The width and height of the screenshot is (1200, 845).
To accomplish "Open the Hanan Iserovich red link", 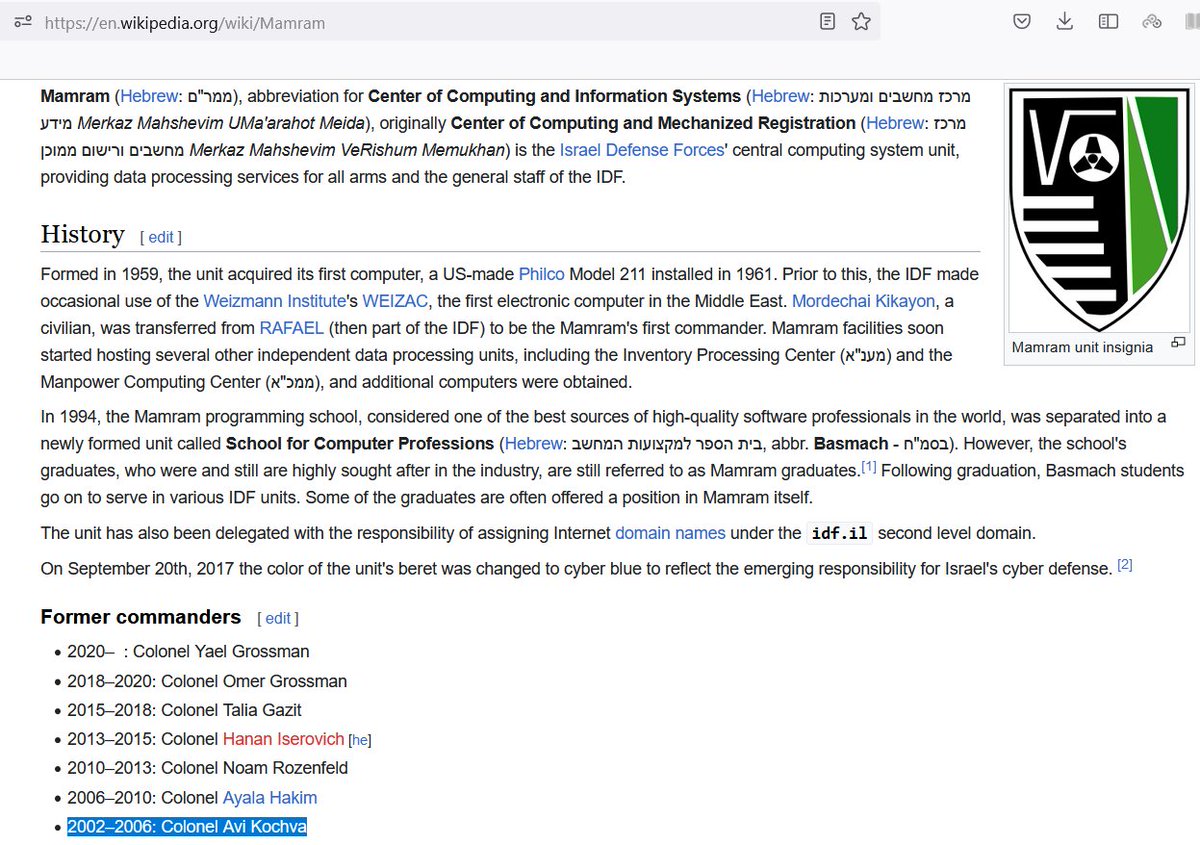I will (x=283, y=739).
